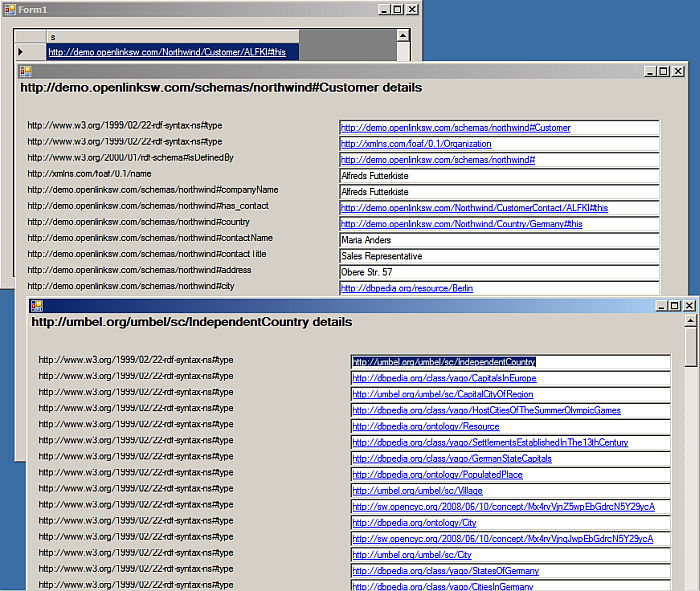Image resolution: width=700 pixels, height=591 pixels.
Task: Click the rdf-schema#isDefinedBy label
Action: [x=130, y=158]
